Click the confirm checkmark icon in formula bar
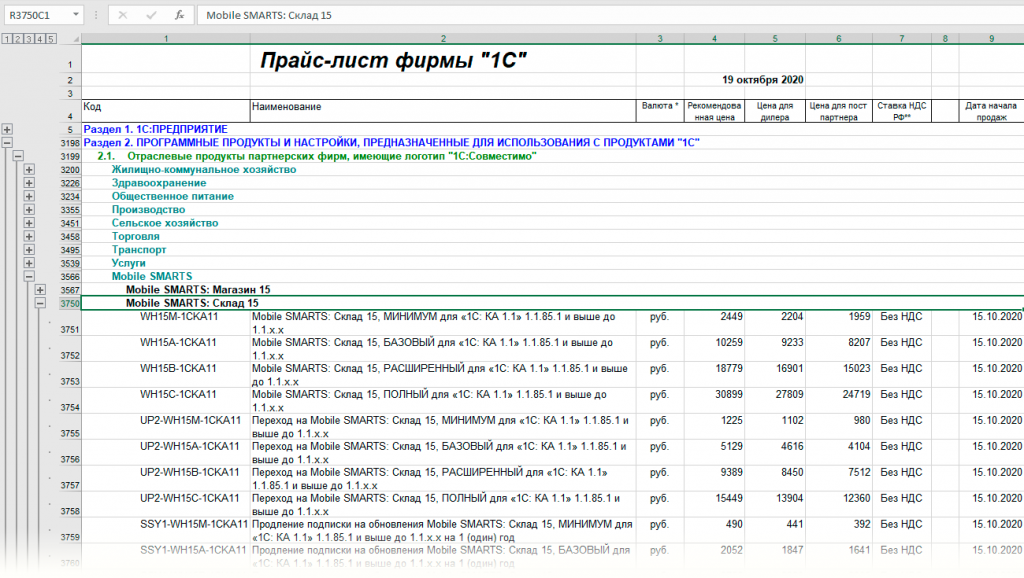 point(151,15)
